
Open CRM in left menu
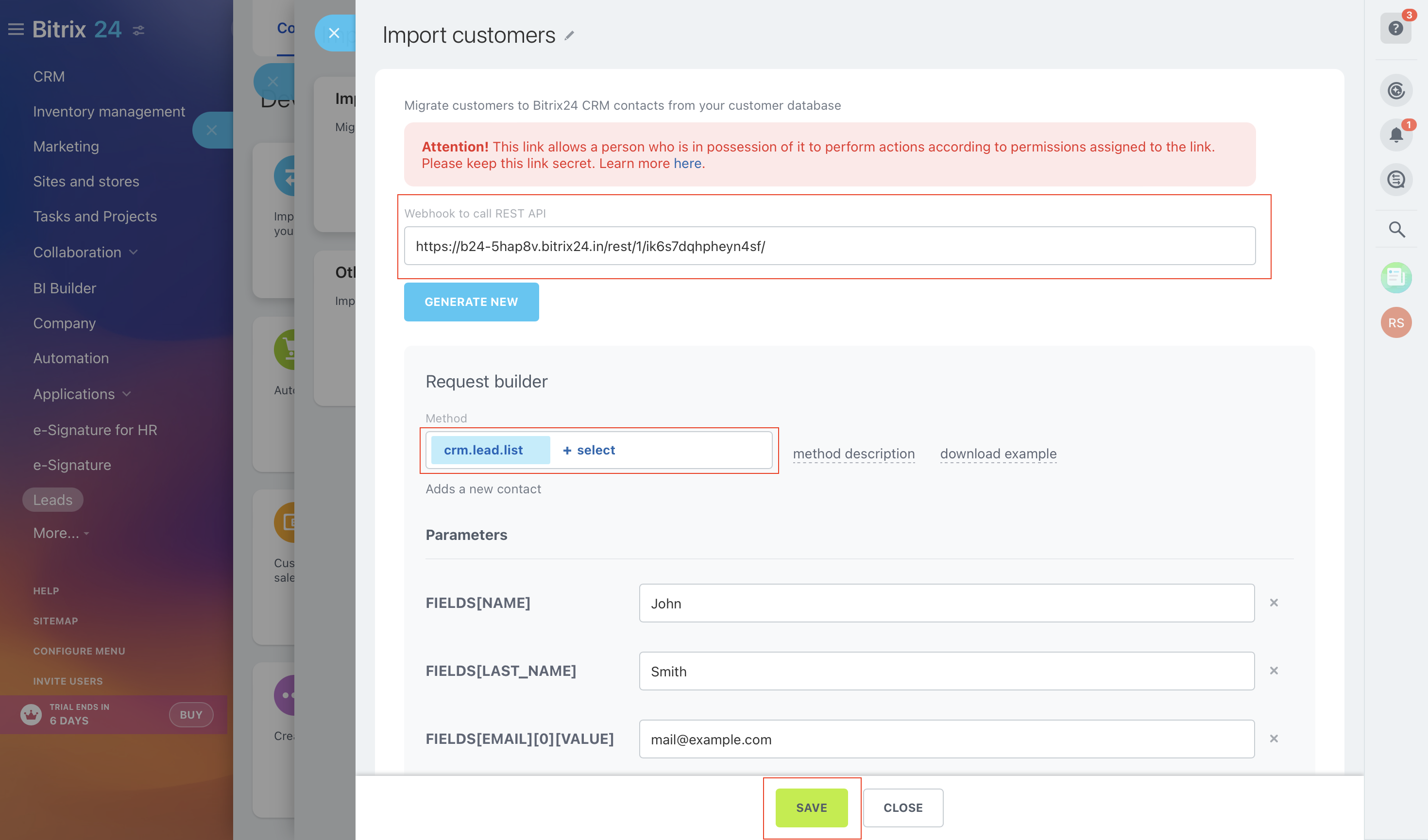coord(49,76)
